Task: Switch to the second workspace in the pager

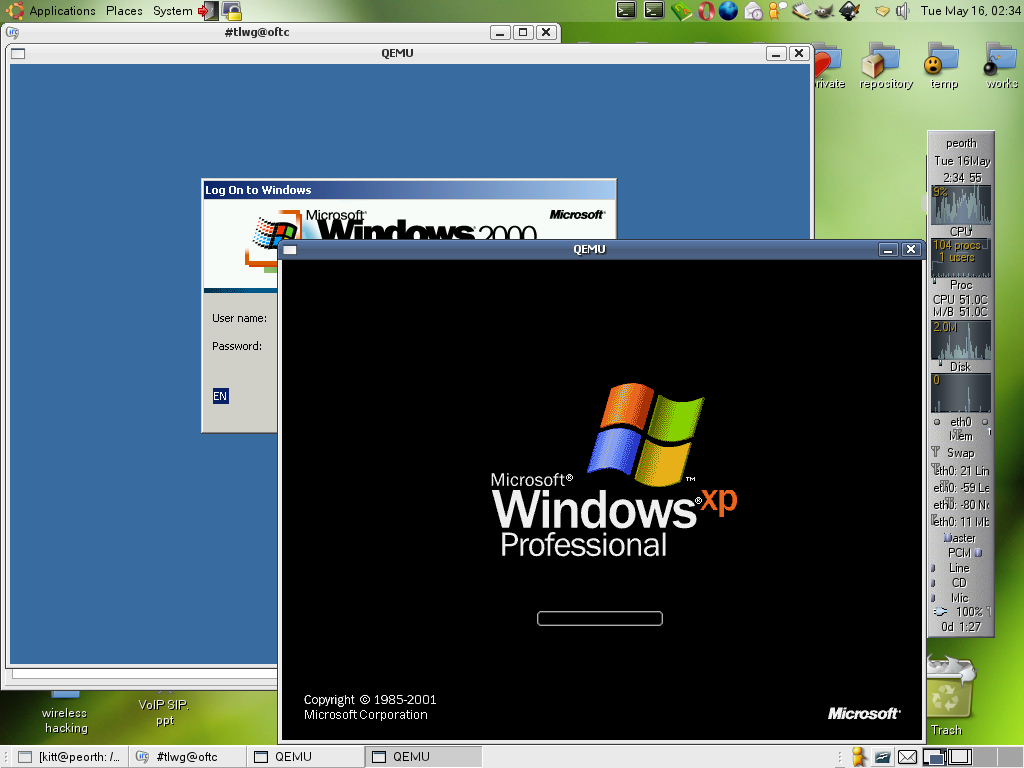Action: click(x=960, y=757)
